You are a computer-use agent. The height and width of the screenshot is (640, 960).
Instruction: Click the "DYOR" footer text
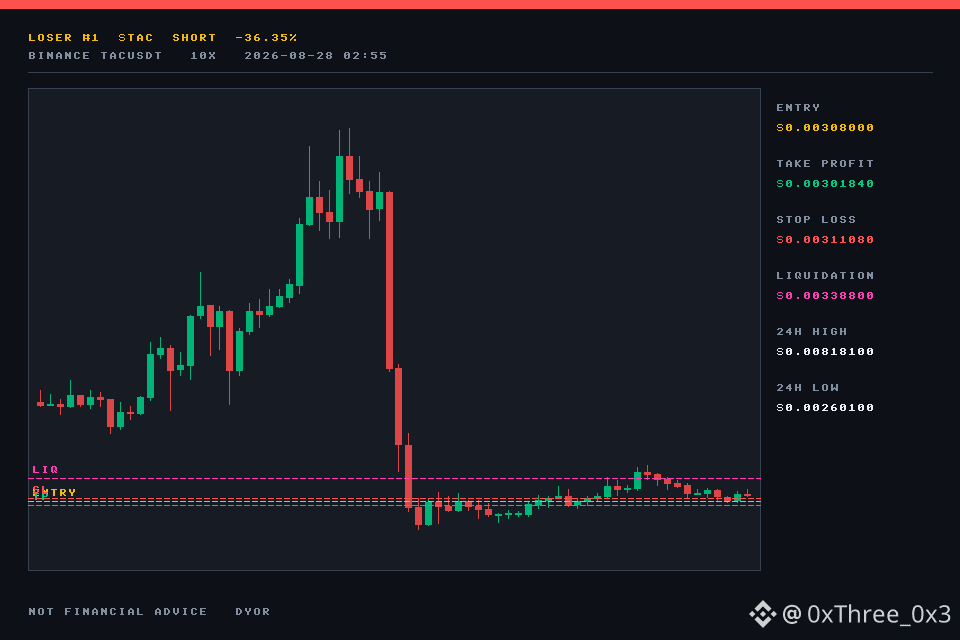pos(253,611)
